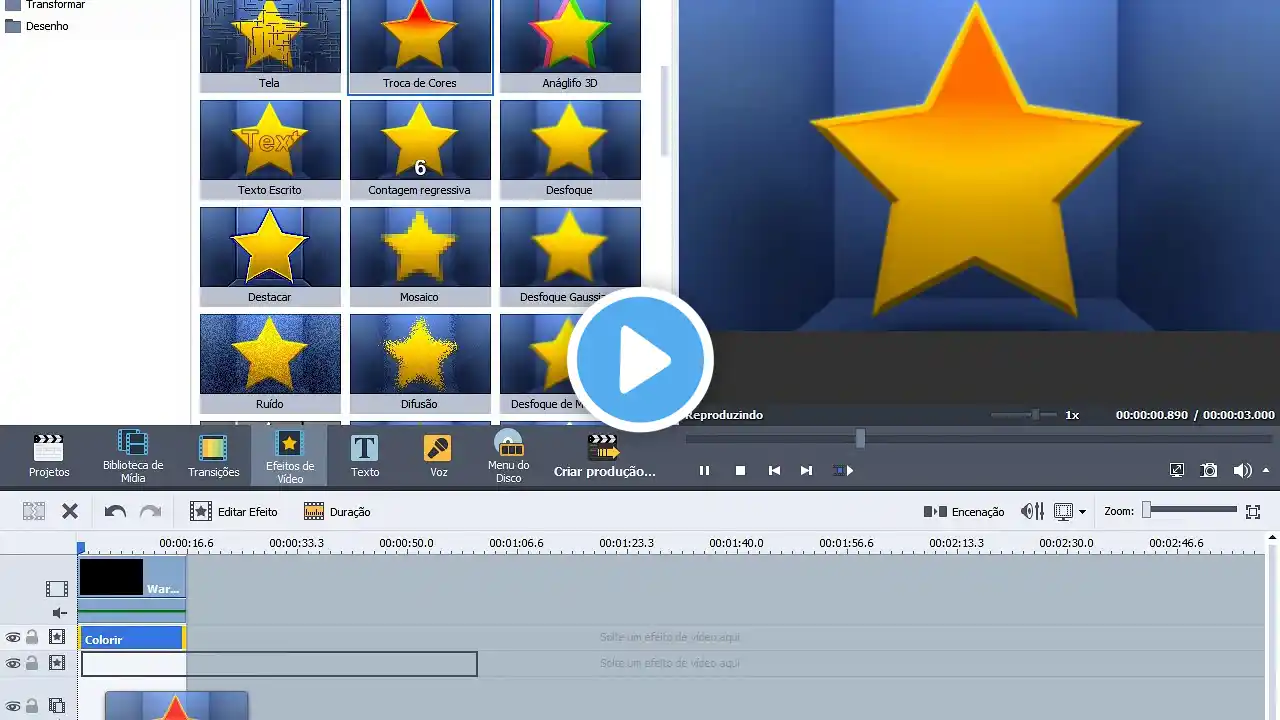Take a snapshot with the camera icon
The image size is (1280, 720).
(x=1209, y=470)
